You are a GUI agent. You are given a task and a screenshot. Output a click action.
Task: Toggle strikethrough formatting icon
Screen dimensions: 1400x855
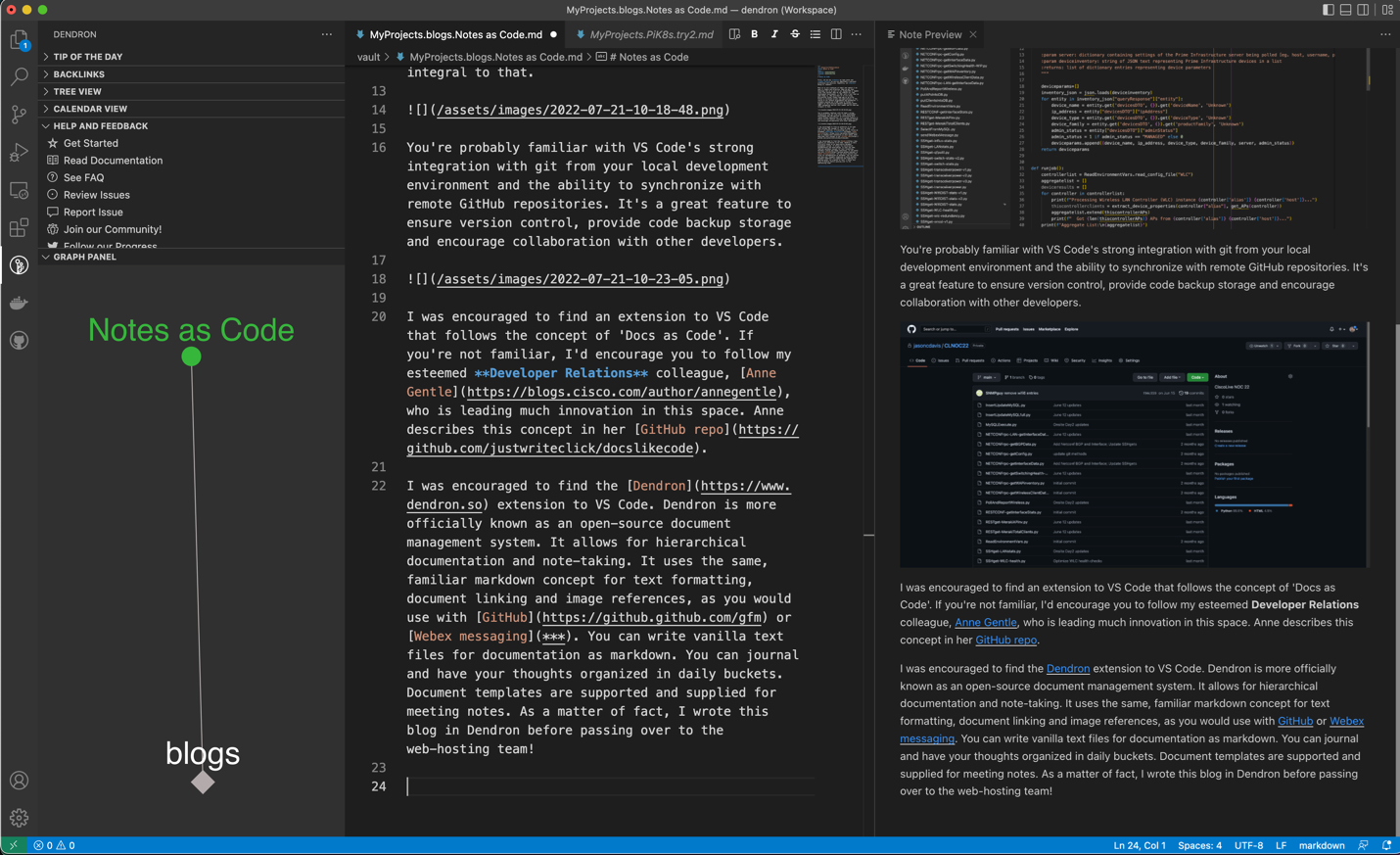click(x=794, y=33)
